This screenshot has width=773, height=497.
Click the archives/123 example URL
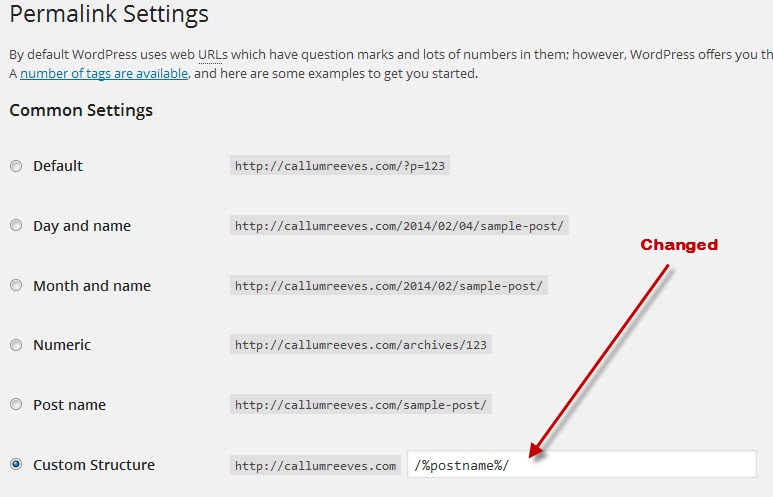362,345
